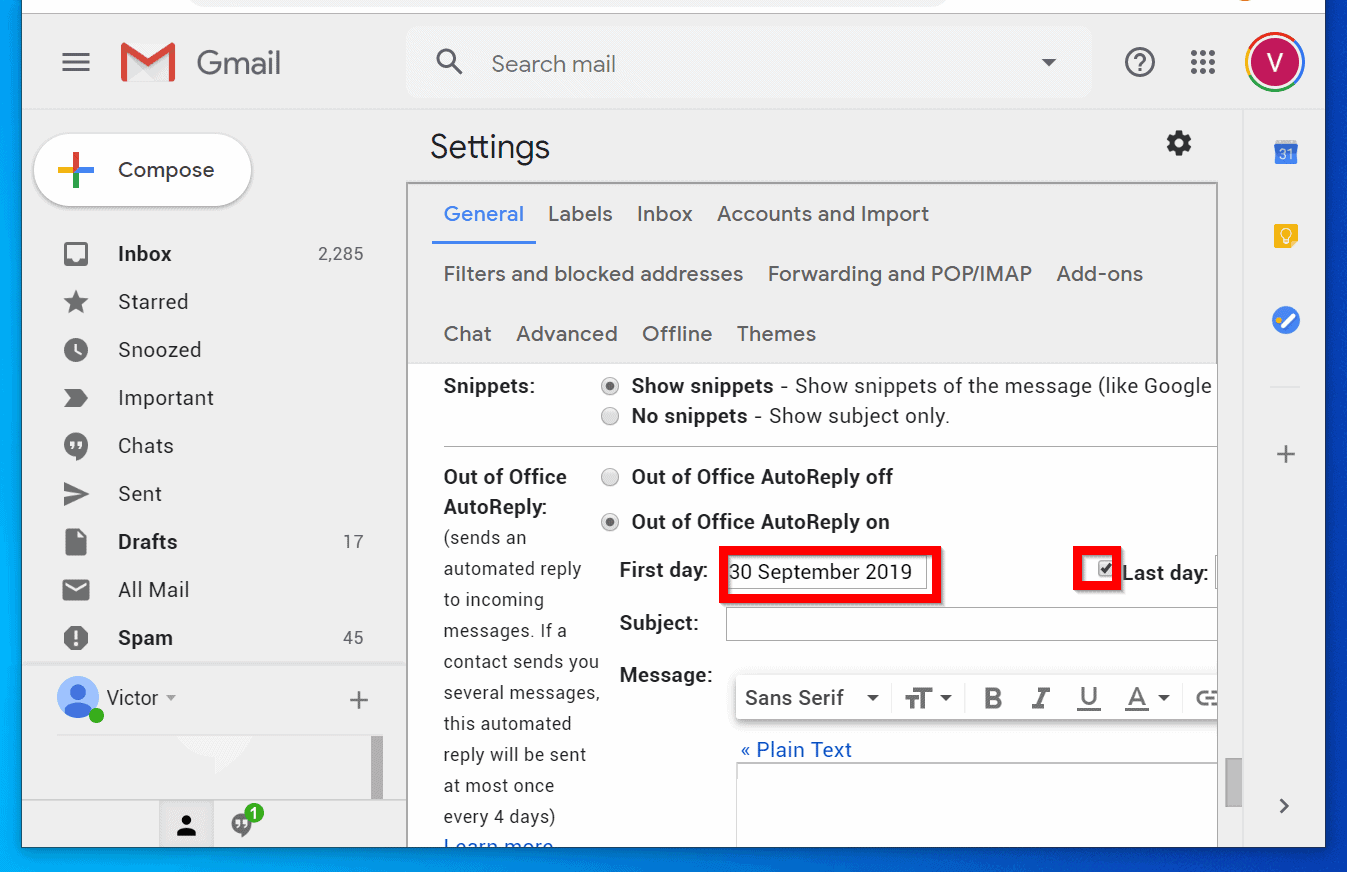Image resolution: width=1347 pixels, height=872 pixels.
Task: Open the Forwarding and POP/IMAP tab
Action: coord(899,274)
